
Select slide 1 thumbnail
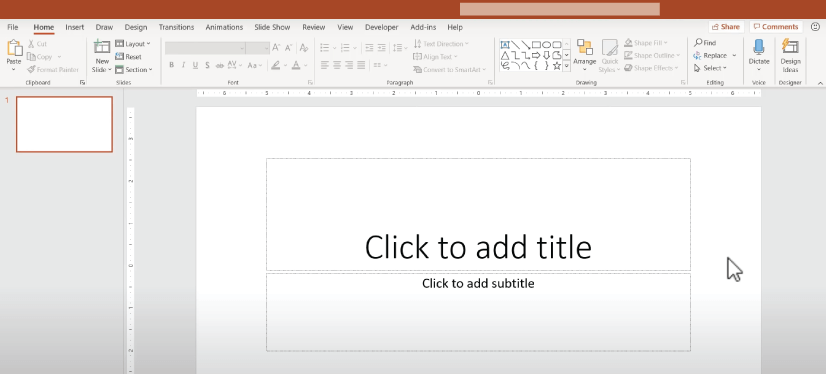[64, 124]
